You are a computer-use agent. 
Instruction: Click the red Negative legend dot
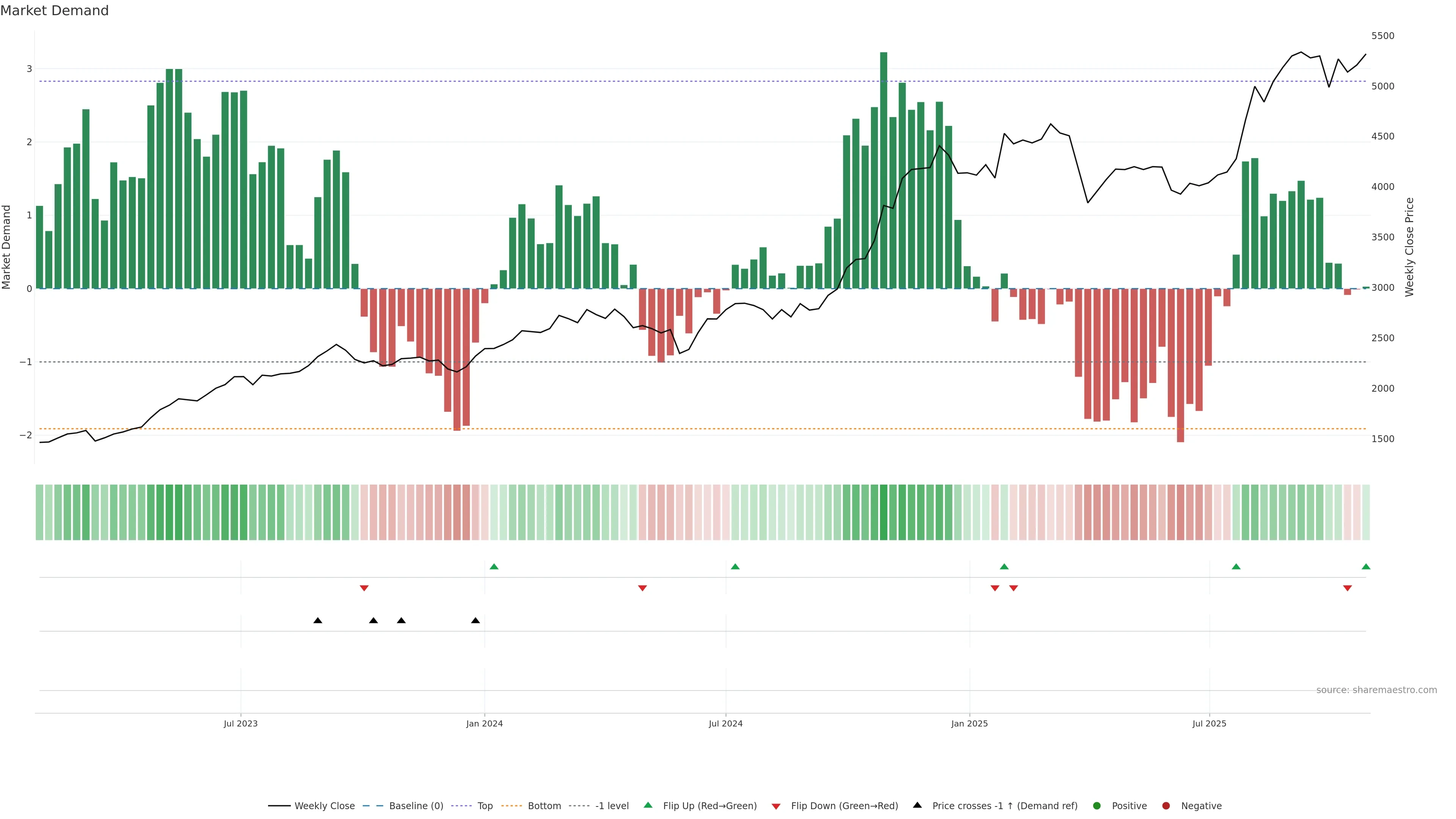(x=1166, y=806)
